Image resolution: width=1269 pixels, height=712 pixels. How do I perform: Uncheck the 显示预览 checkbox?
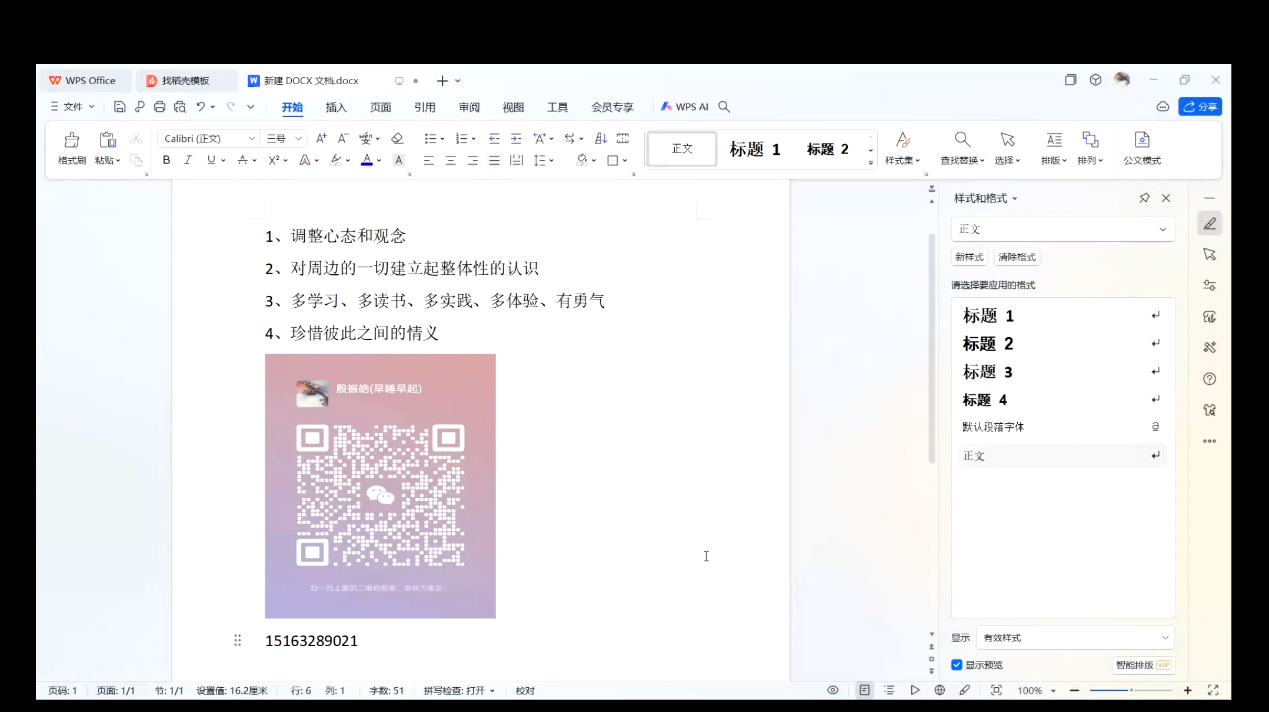coord(957,665)
